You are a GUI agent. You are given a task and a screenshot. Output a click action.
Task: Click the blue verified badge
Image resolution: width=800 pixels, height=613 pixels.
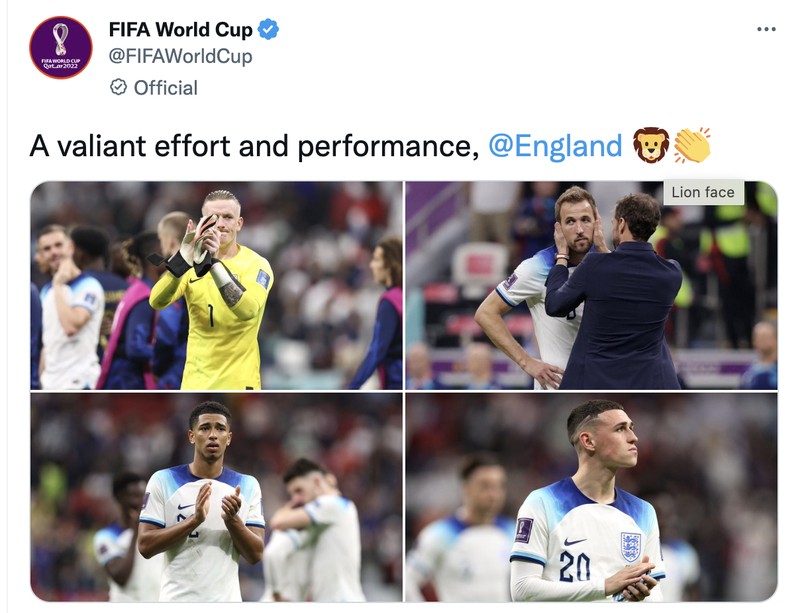click(269, 30)
